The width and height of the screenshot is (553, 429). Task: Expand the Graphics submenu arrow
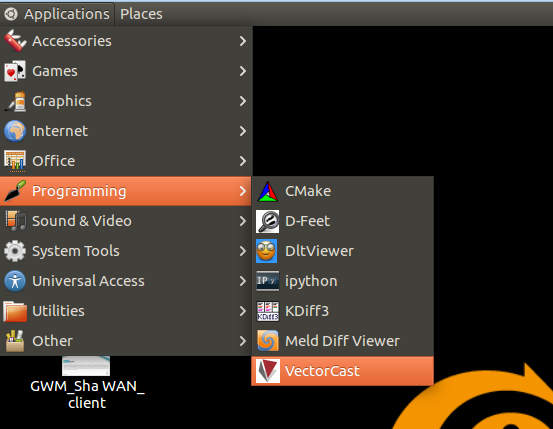pos(243,101)
